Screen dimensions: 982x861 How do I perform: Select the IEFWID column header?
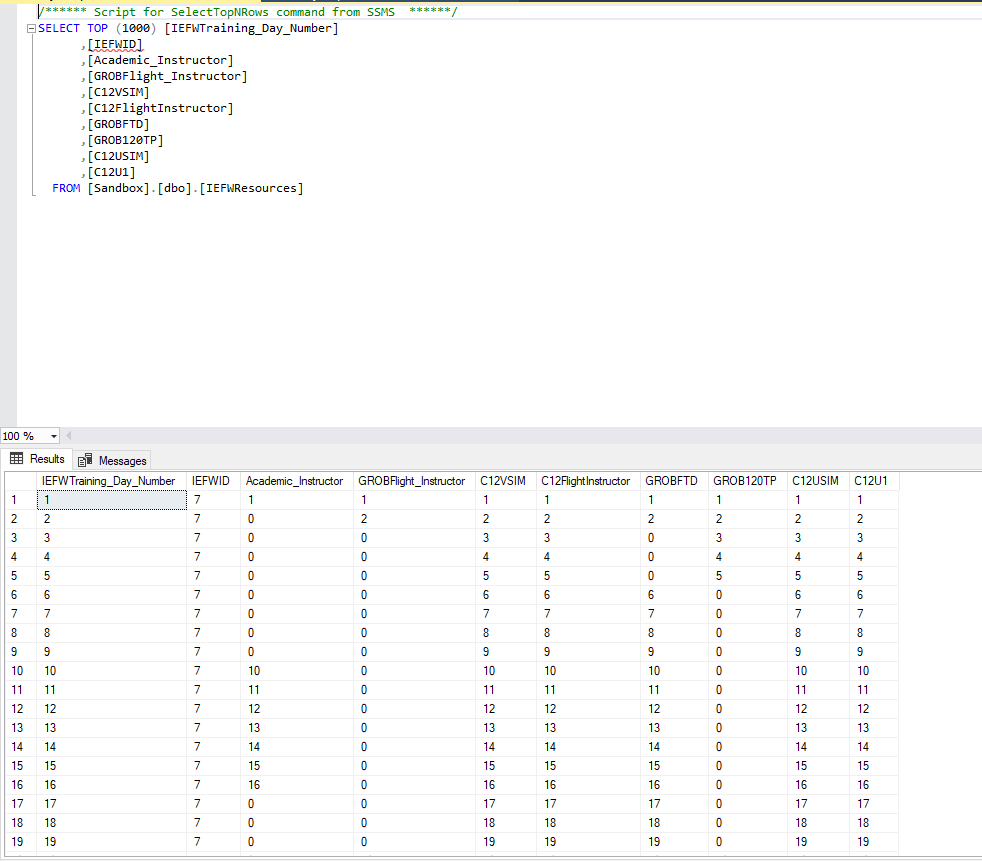[214, 481]
